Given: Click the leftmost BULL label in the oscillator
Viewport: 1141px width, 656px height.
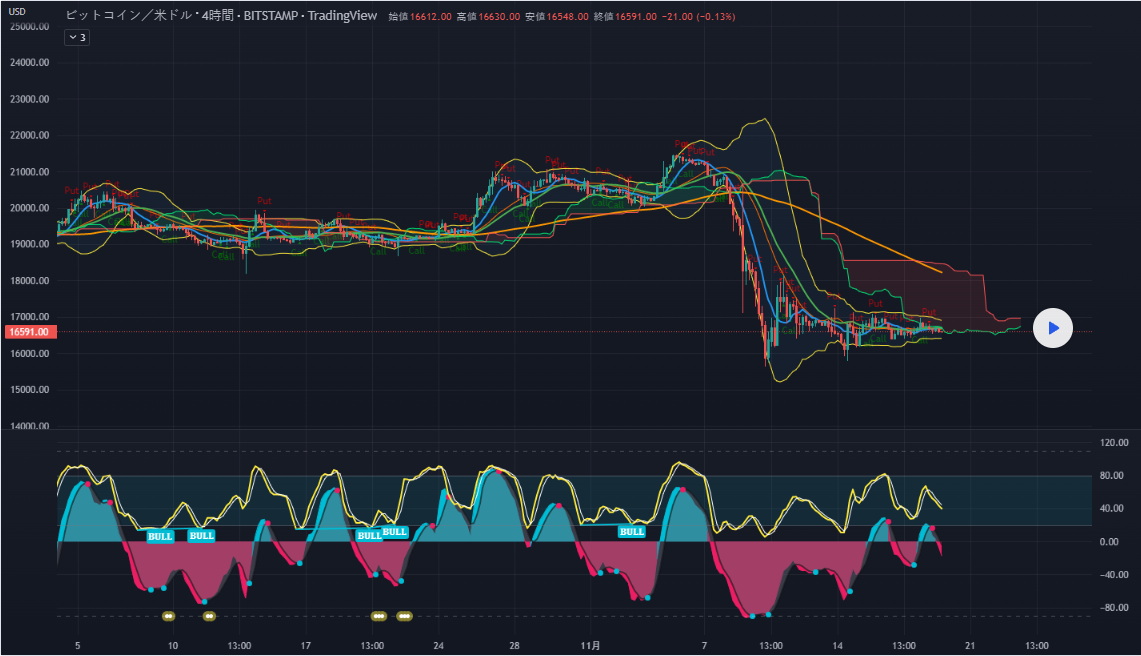Looking at the screenshot, I should (x=160, y=536).
